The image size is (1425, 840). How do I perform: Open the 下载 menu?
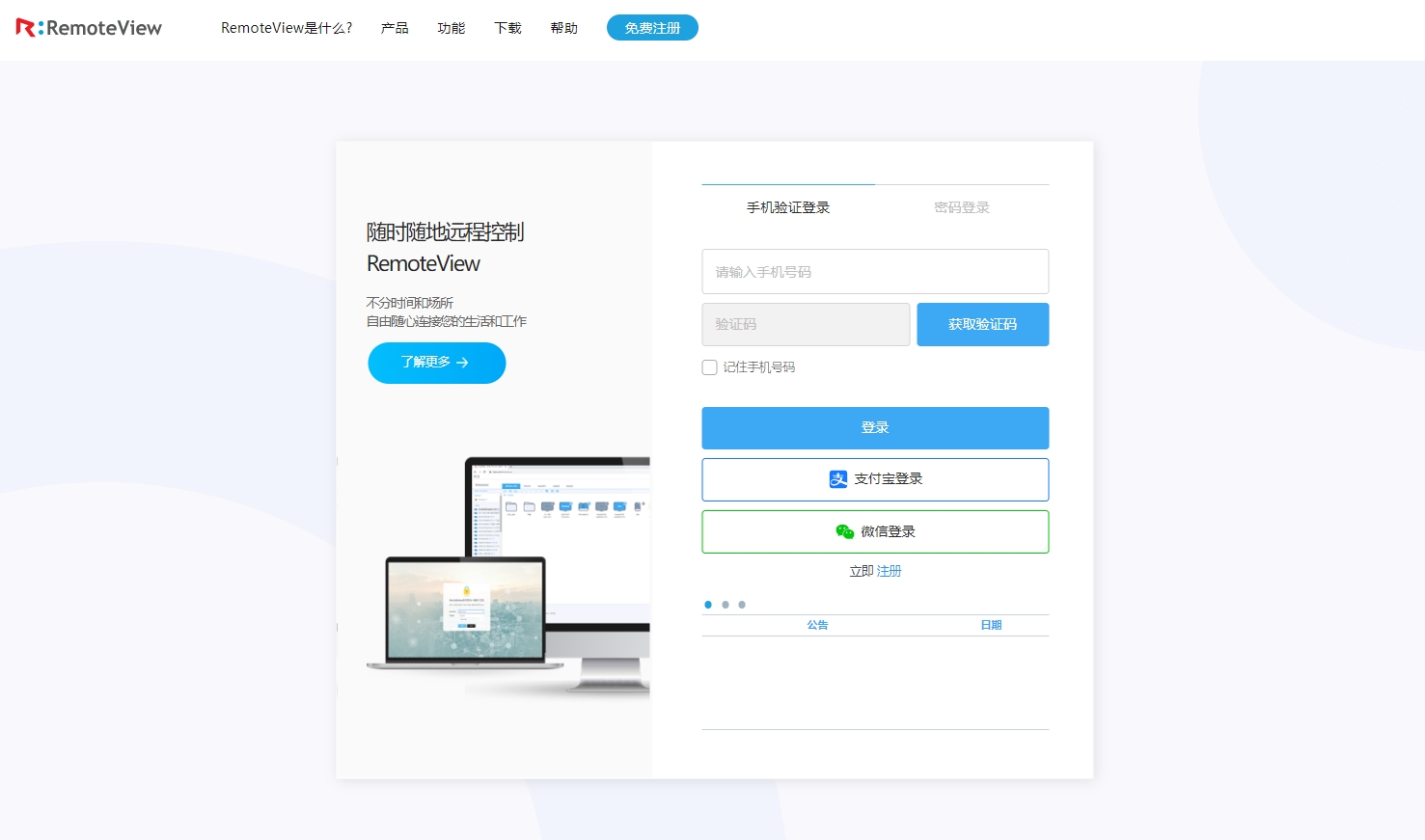point(507,28)
